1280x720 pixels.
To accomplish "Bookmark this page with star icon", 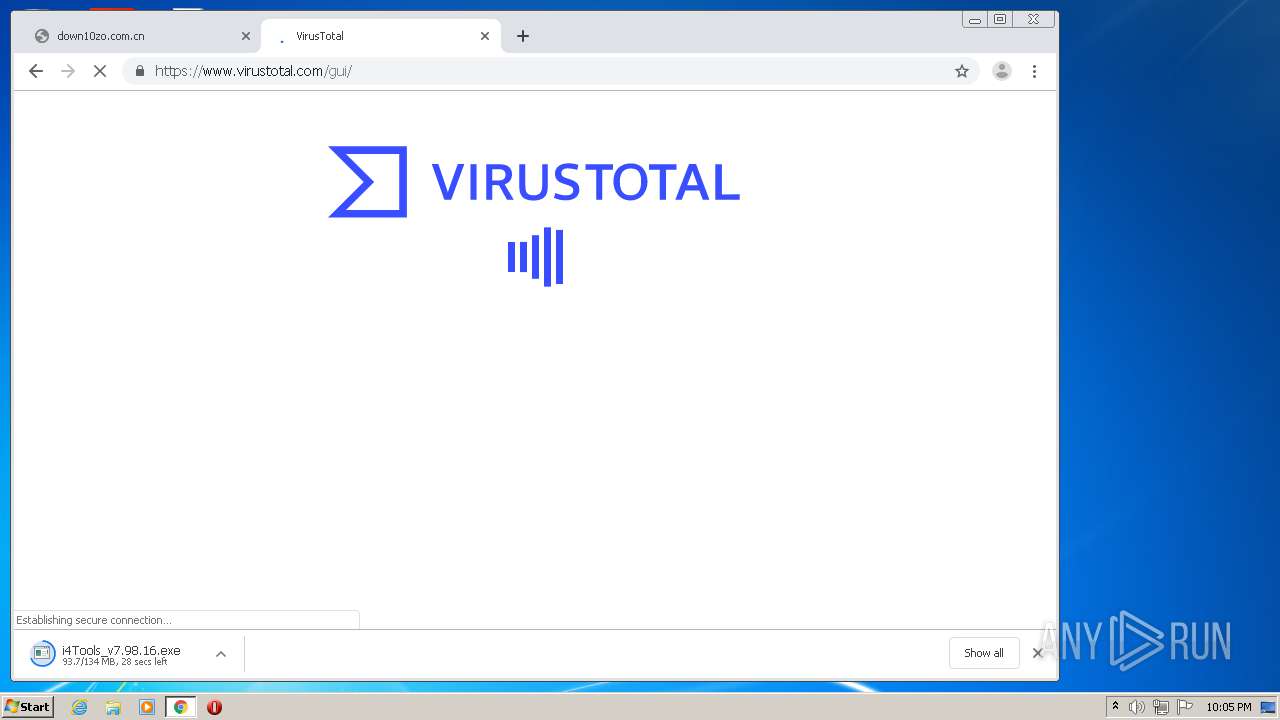I will pos(962,71).
